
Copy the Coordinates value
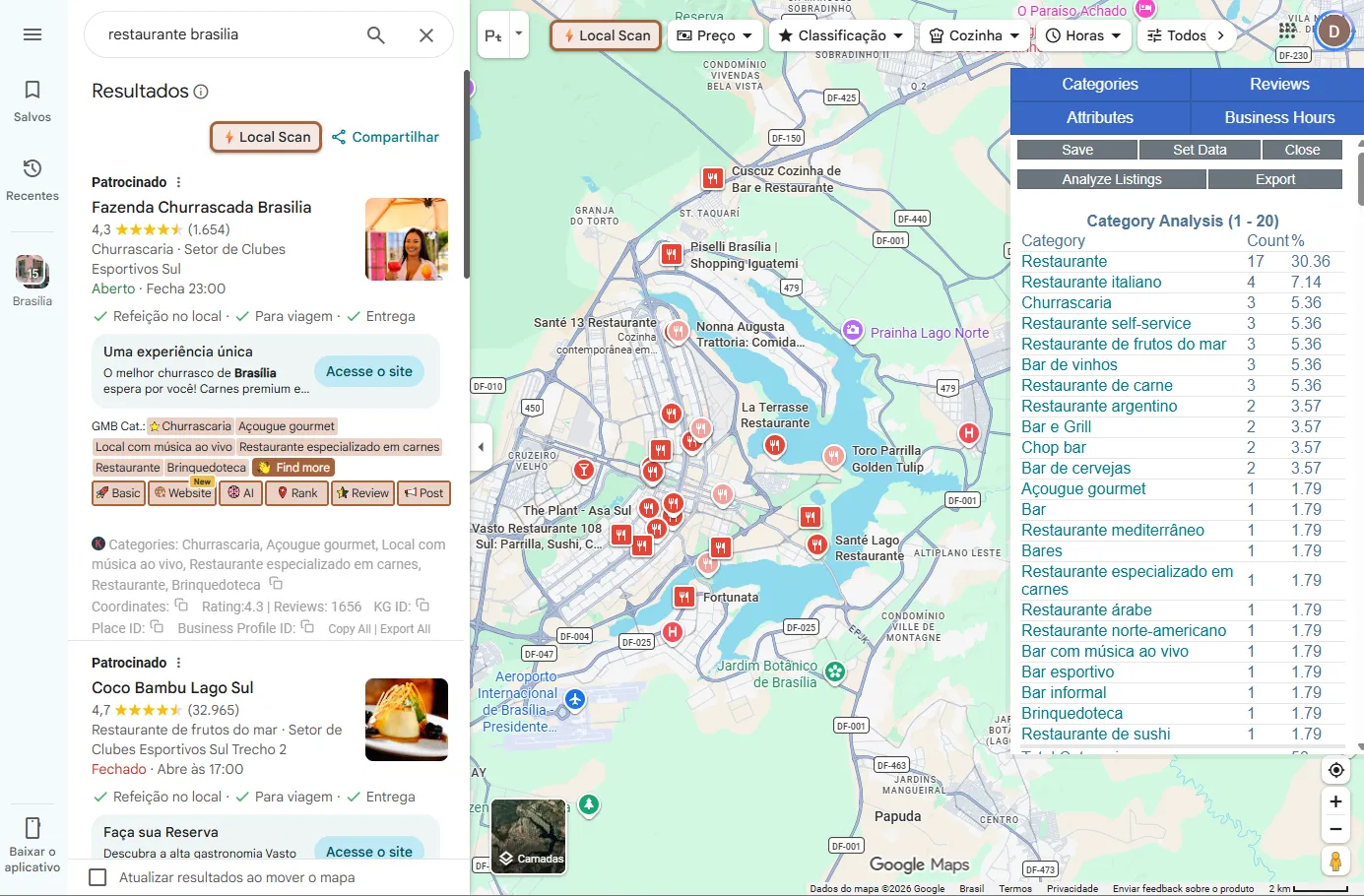(181, 606)
